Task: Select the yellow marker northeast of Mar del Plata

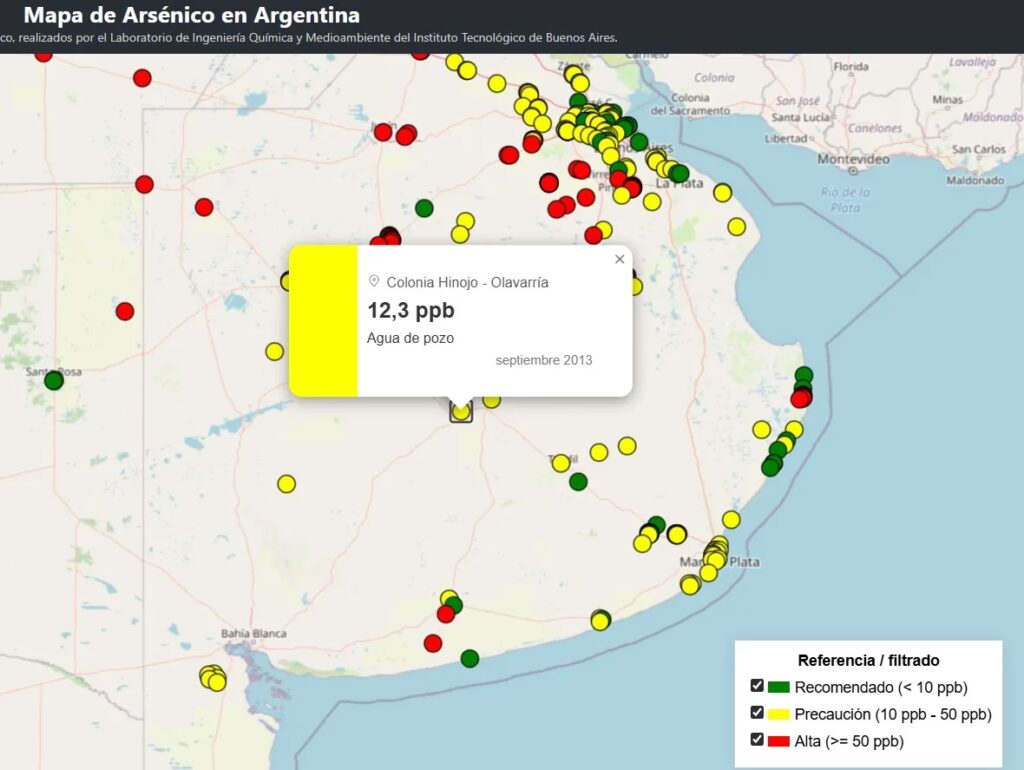Action: 731,519
